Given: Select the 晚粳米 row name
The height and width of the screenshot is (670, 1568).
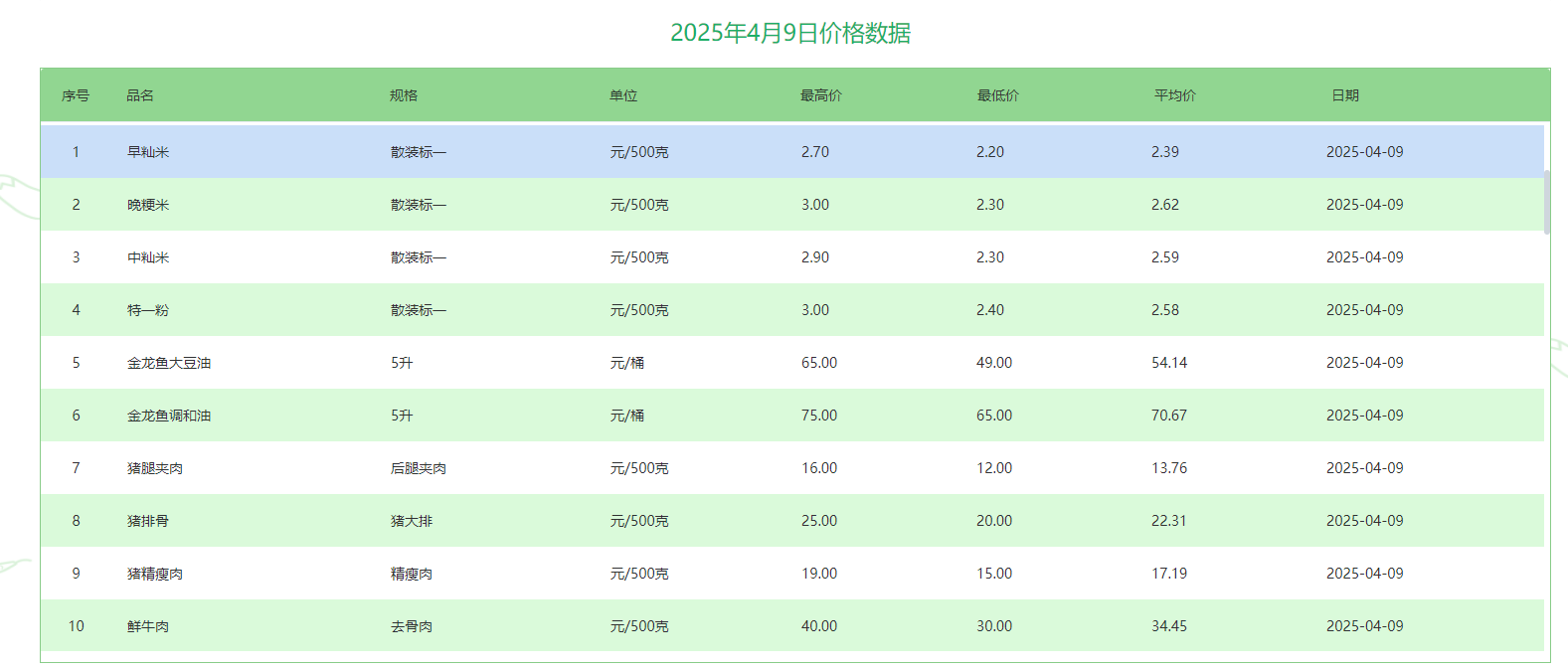Looking at the screenshot, I should coord(148,205).
